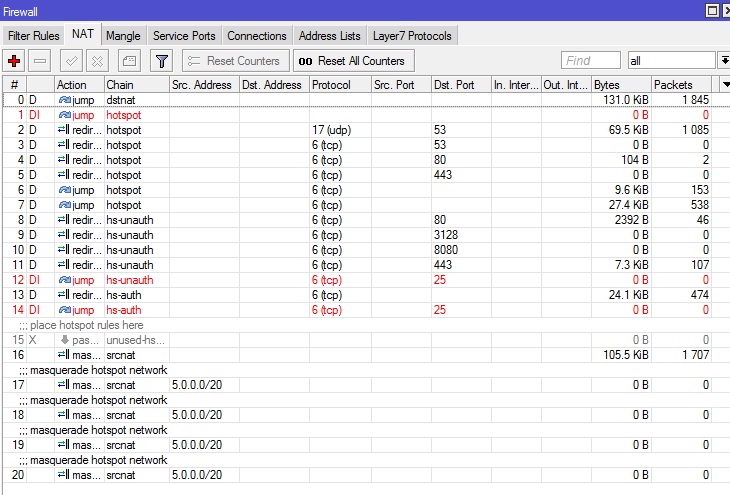Sort by the Bytes column header
This screenshot has height=495, width=730.
(x=621, y=85)
